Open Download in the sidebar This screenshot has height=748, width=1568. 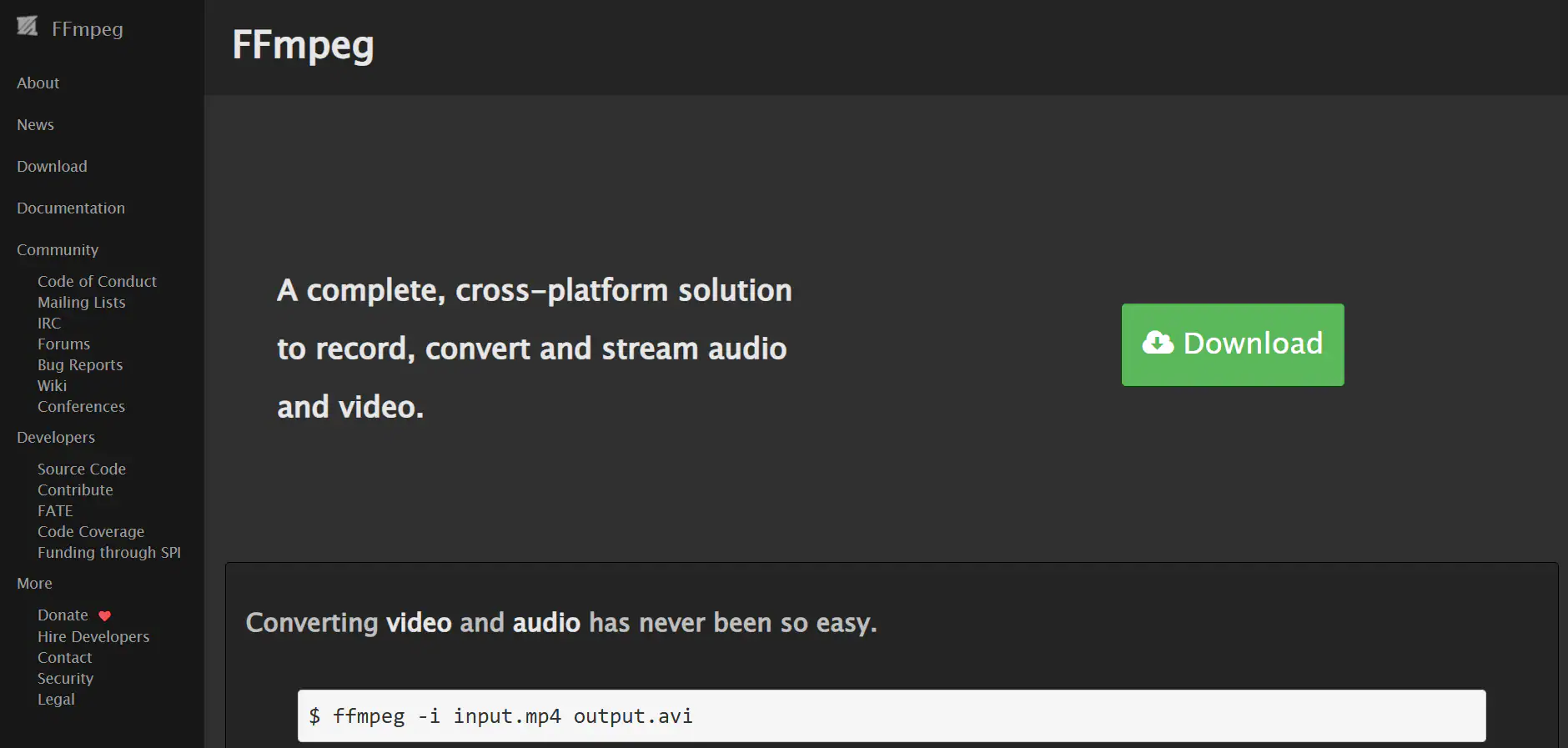52,167
